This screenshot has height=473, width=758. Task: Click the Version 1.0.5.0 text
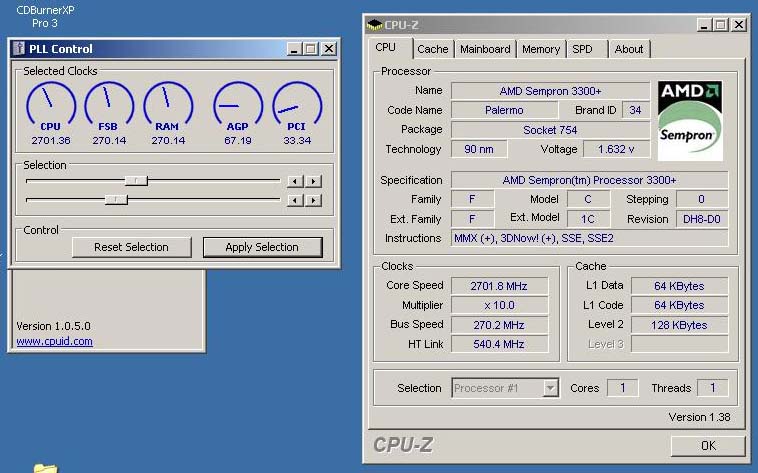[54, 326]
